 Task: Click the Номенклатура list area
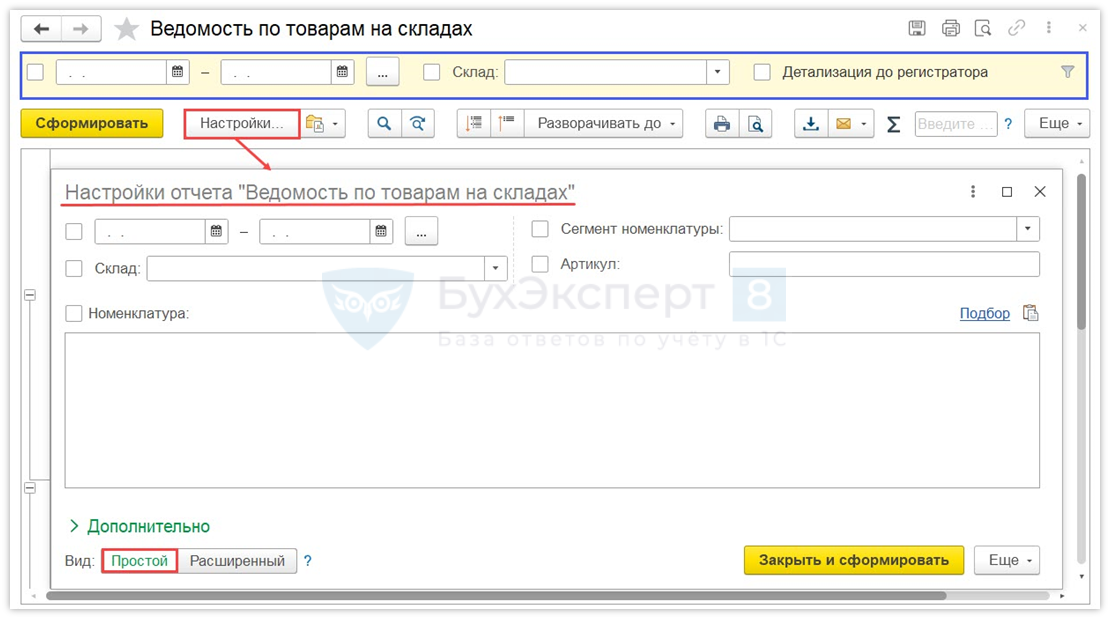pos(552,410)
